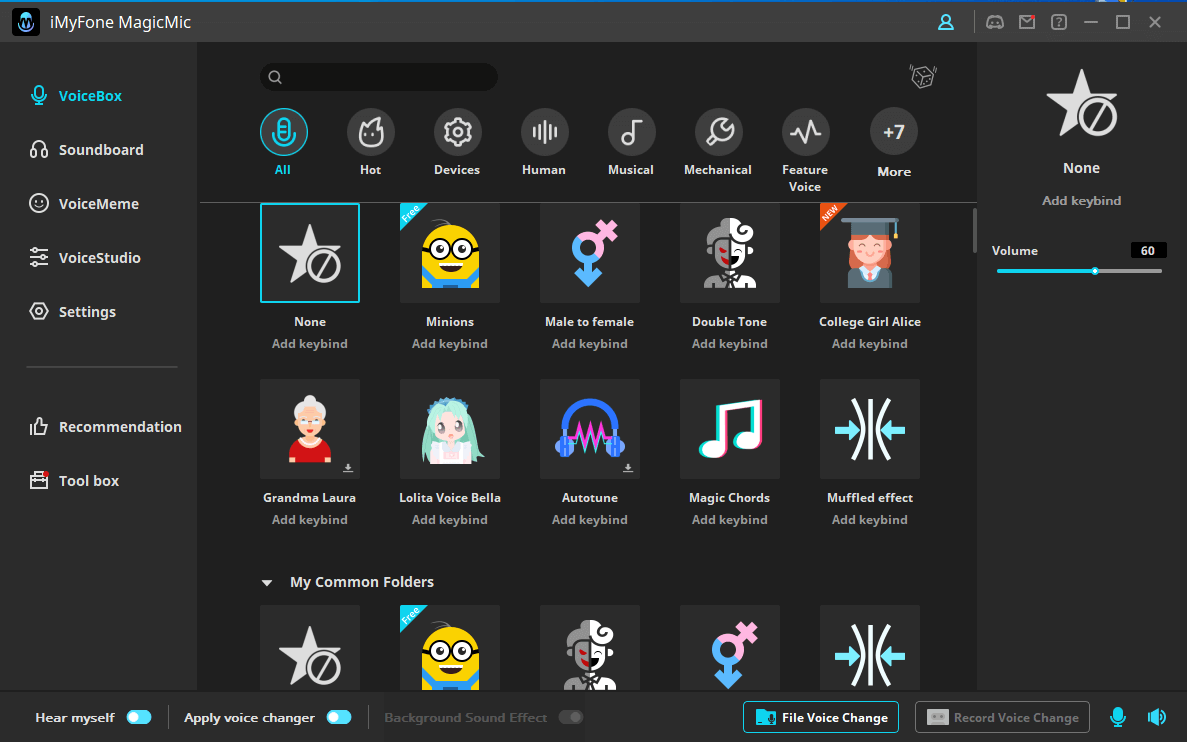Add keybind in right None panel
The image size is (1187, 742).
tap(1082, 201)
